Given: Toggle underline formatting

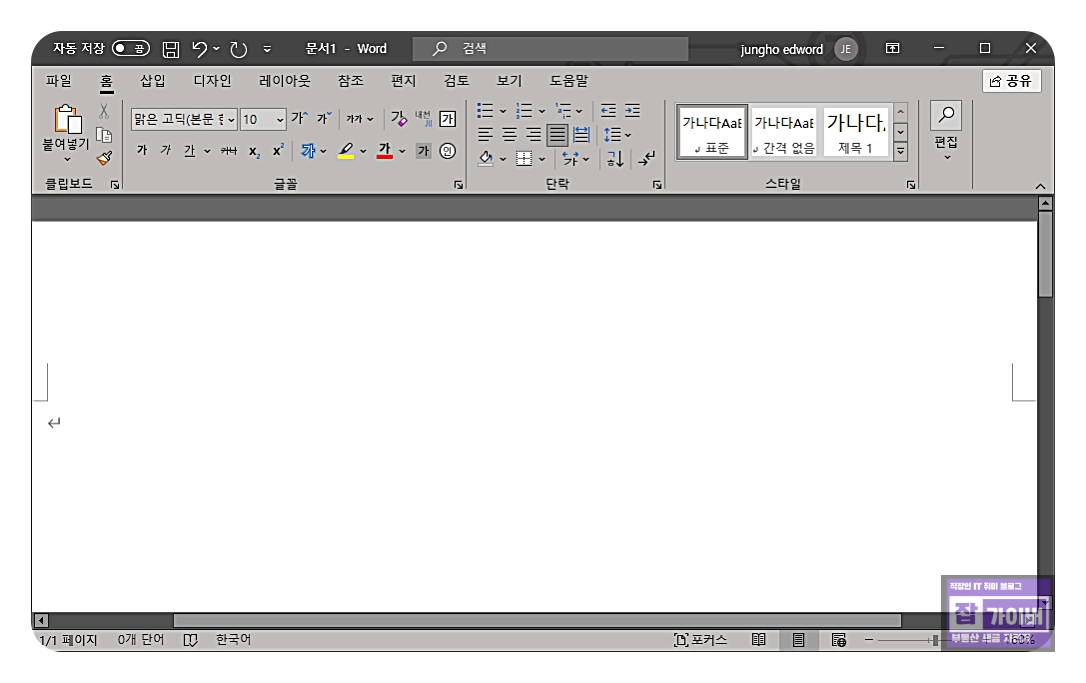Looking at the screenshot, I should click(189, 150).
